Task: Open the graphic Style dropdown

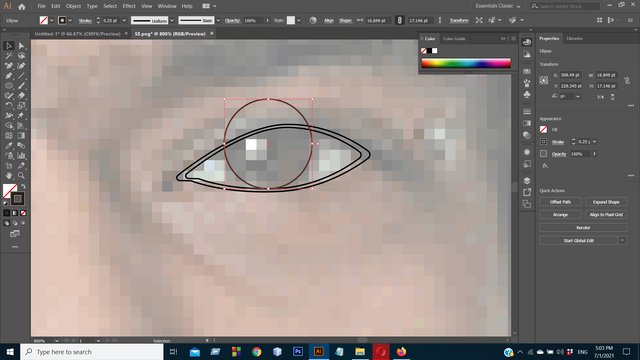Action: pyautogui.click(x=299, y=20)
